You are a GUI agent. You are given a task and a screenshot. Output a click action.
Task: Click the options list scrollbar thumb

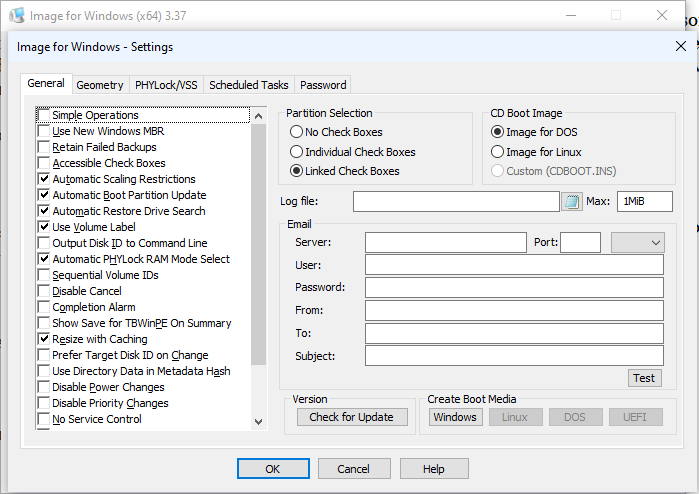pyautogui.click(x=259, y=244)
